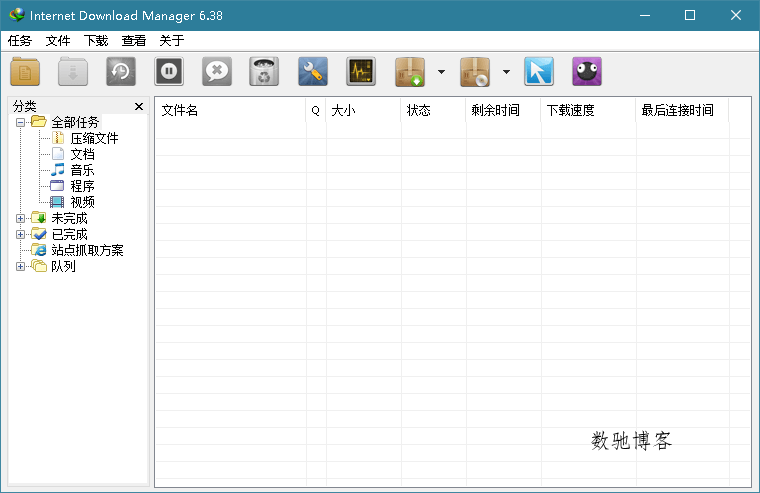Maximize the Internet Download Manager window
The image size is (760, 493).
tap(690, 16)
